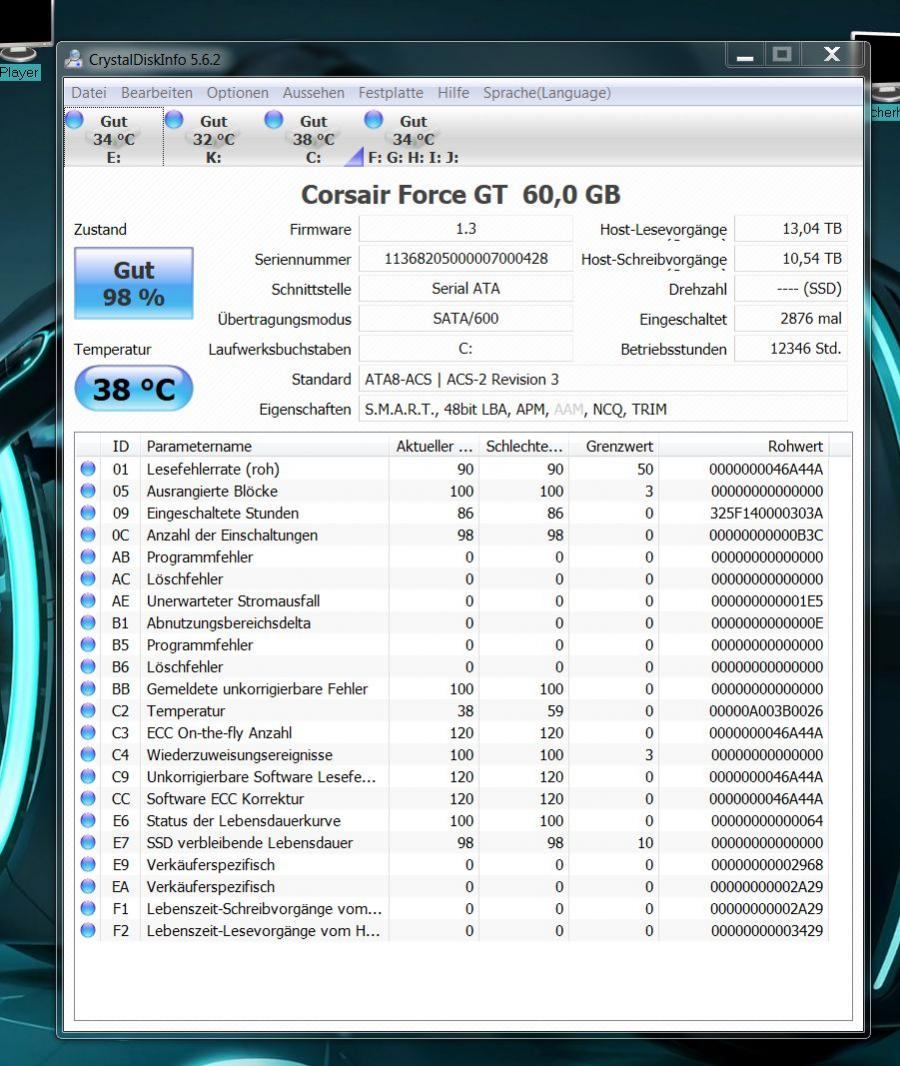Click the blue status orb for drive C:
This screenshot has width=900, height=1066.
click(274, 120)
